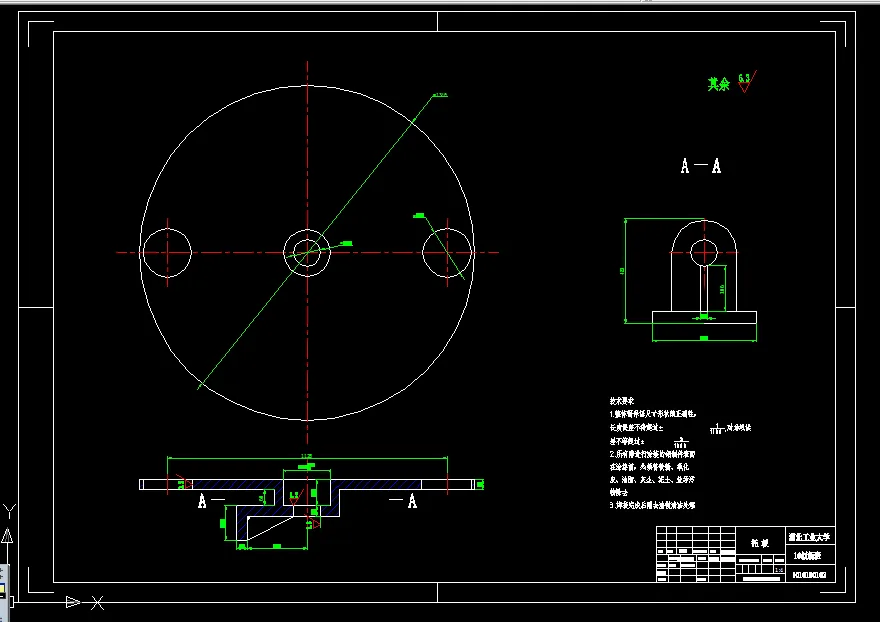The image size is (880, 622).
Task: Select the left A section-cut label
Action: 202,501
